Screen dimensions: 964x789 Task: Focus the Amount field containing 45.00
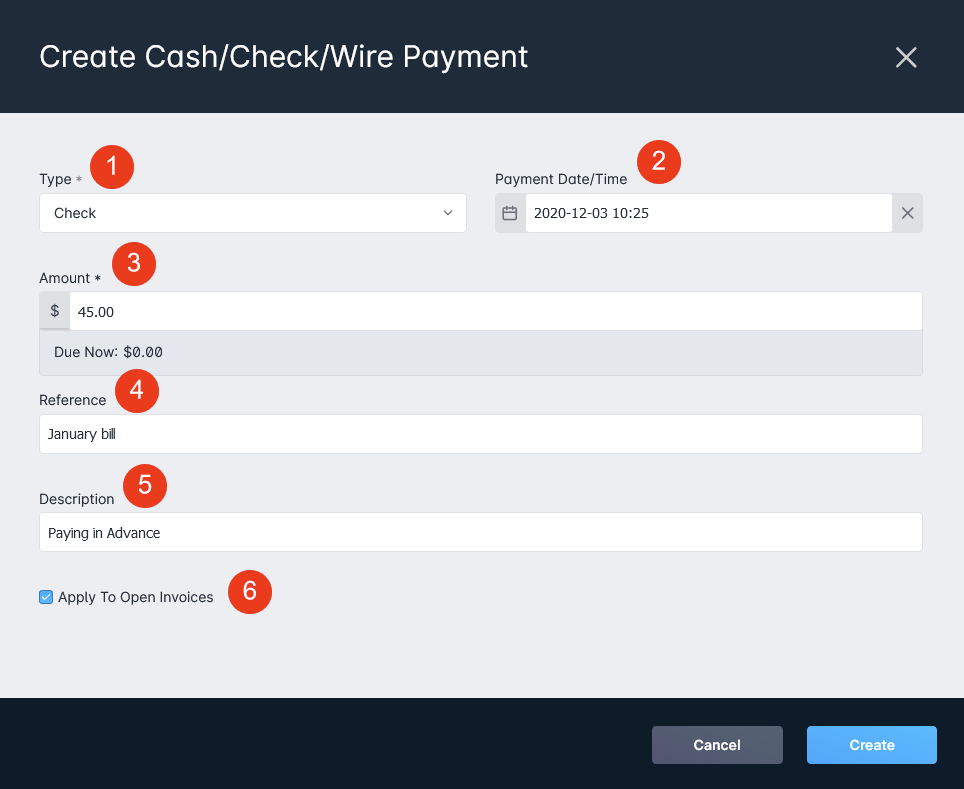(x=496, y=311)
